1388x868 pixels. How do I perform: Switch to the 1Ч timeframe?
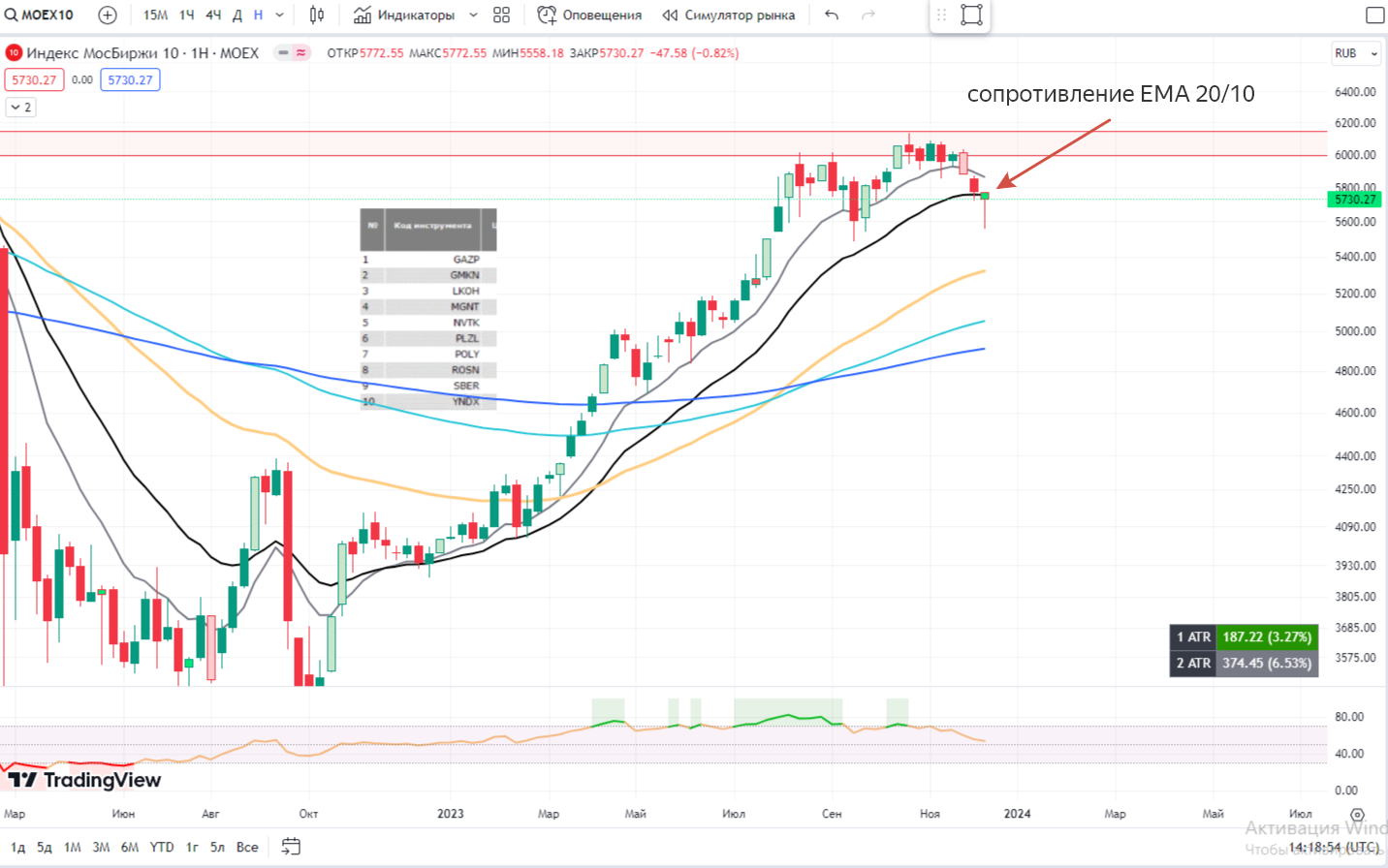click(x=187, y=15)
